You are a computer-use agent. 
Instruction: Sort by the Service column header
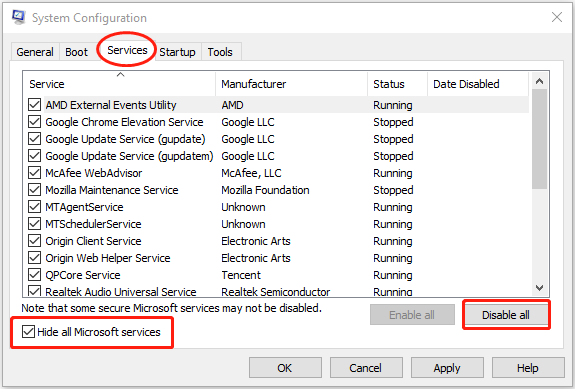119,84
